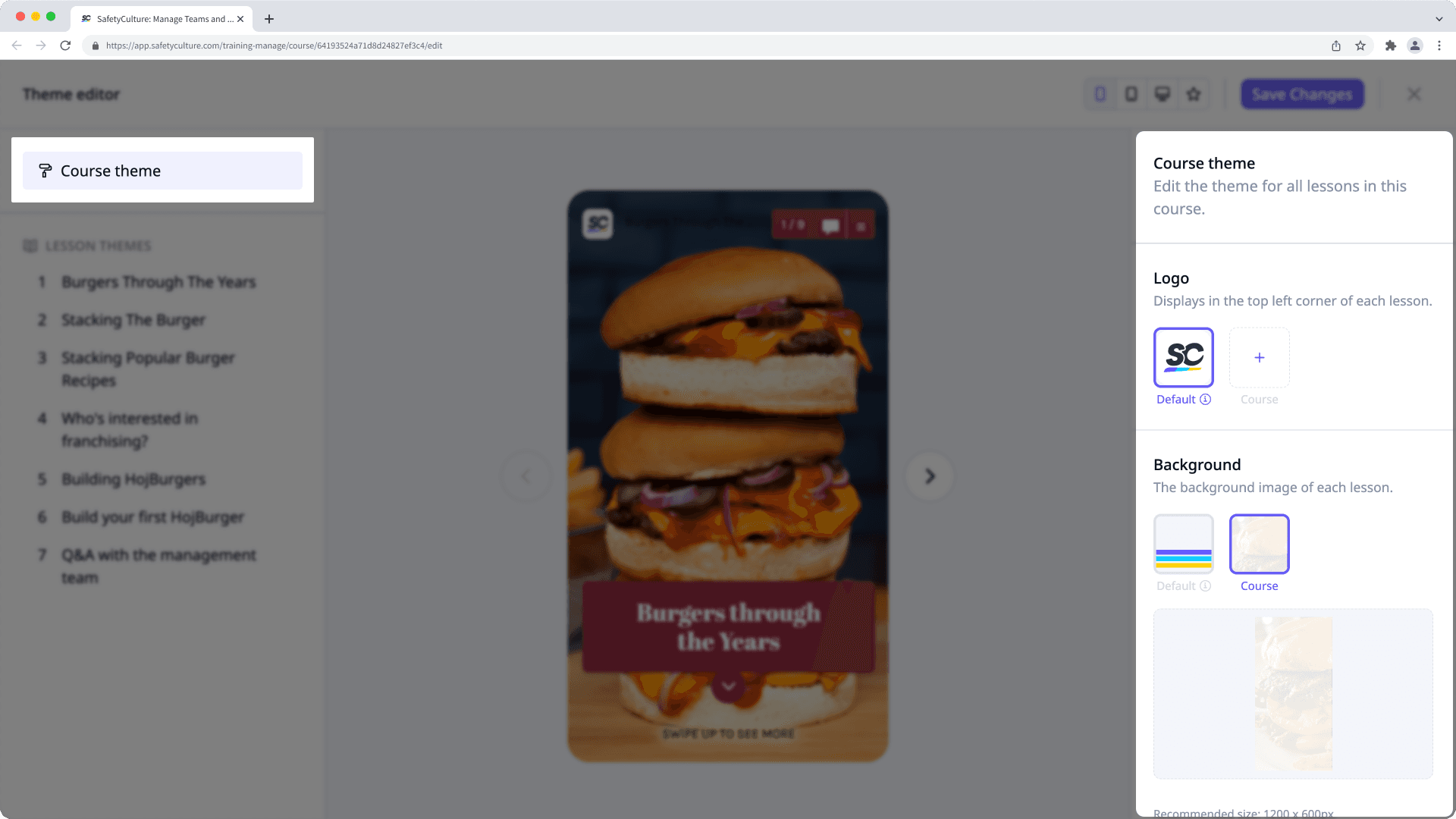This screenshot has width=1456, height=819.
Task: Click the desktop preview icon in toolbar
Action: pos(1163,94)
